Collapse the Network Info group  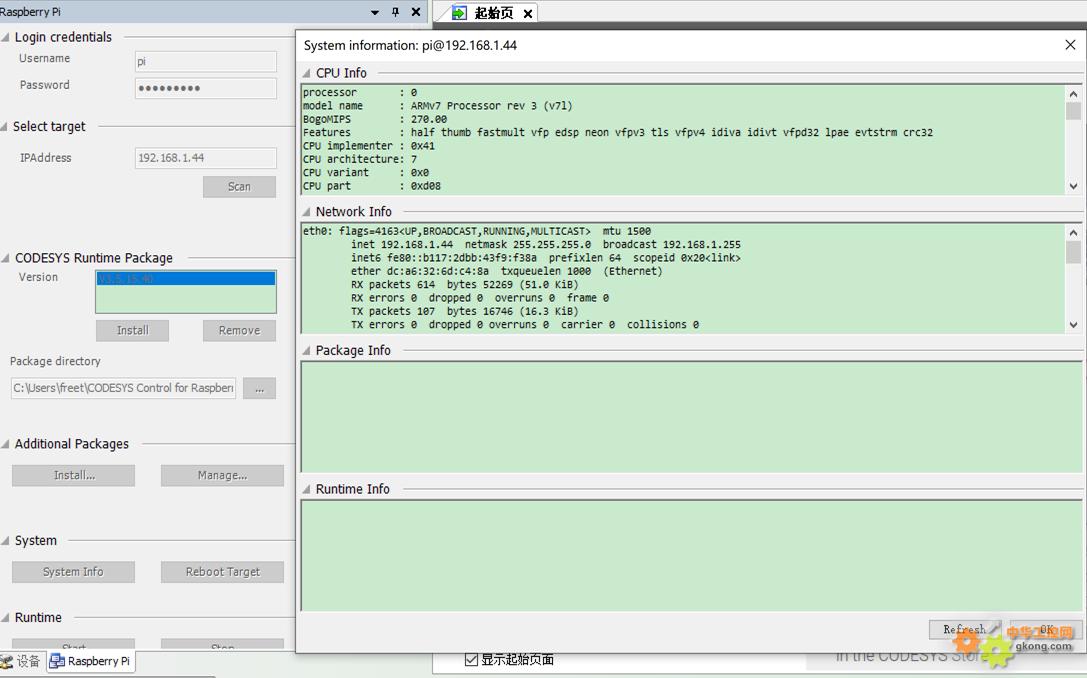point(306,212)
